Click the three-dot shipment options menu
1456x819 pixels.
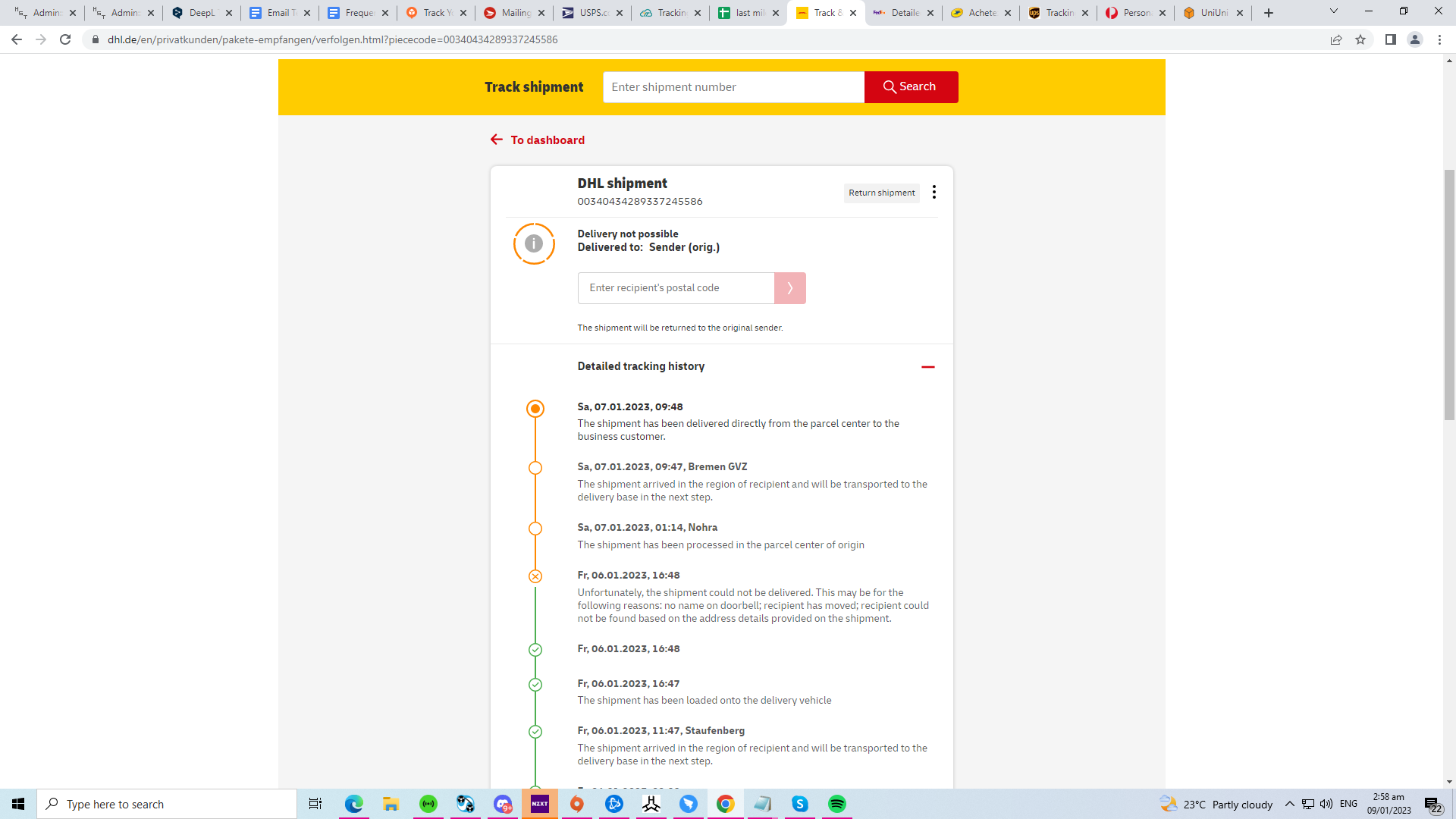click(934, 192)
